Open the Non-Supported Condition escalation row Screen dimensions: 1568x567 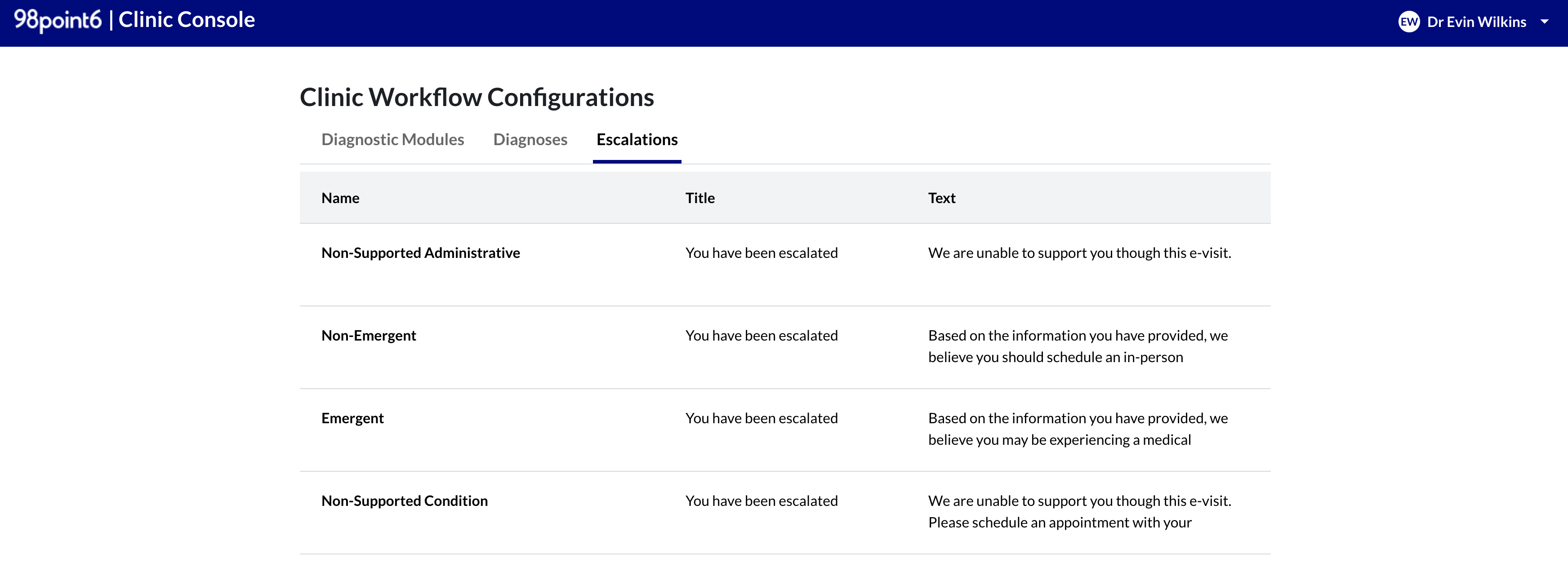(x=784, y=513)
